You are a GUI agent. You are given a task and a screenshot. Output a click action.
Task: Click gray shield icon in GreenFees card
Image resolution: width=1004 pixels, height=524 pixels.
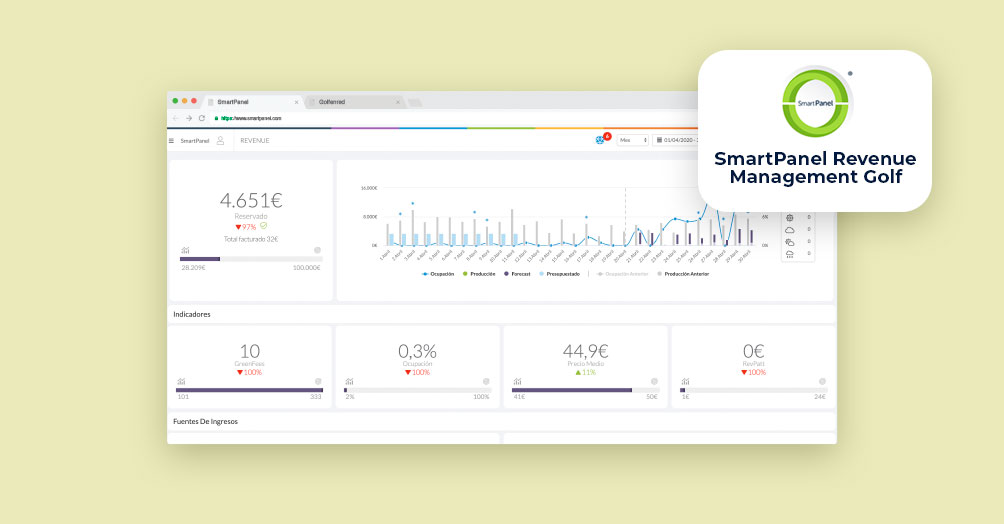coord(318,381)
